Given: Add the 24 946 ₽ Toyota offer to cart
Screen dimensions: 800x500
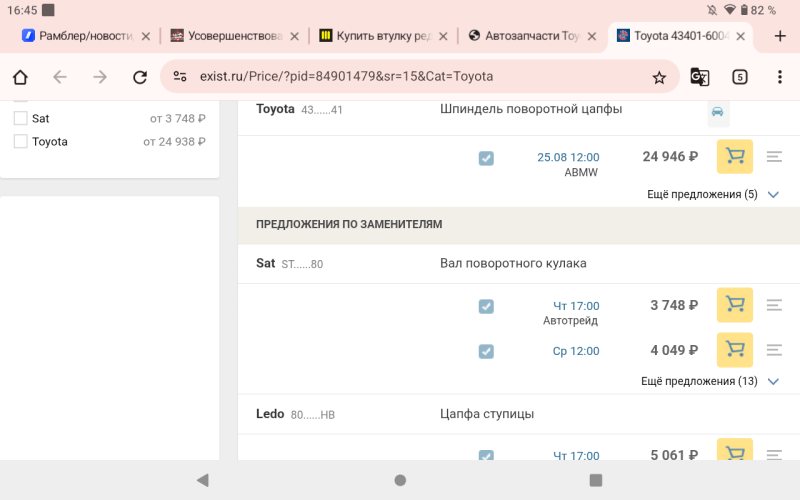Looking at the screenshot, I should [x=735, y=156].
